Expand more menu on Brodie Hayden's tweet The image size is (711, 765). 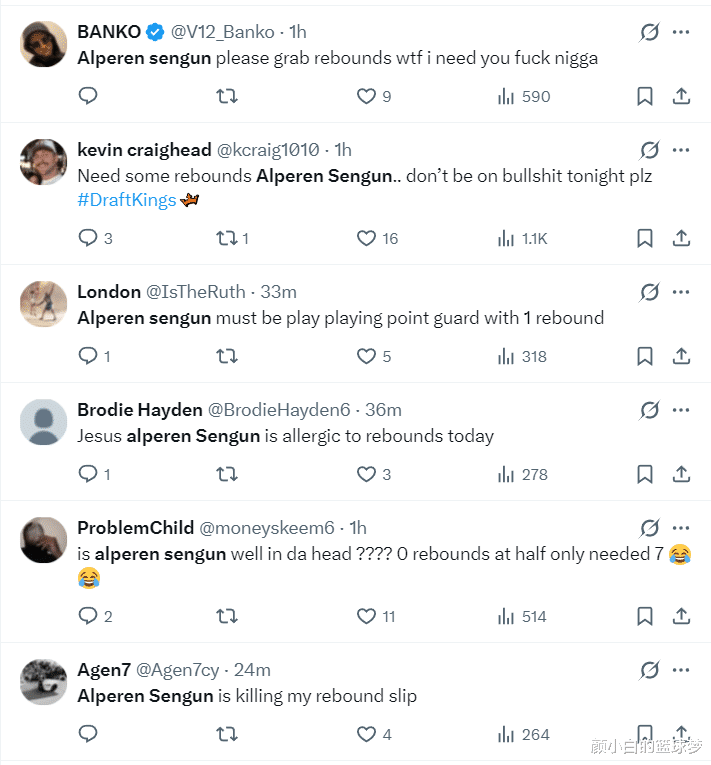(x=681, y=410)
